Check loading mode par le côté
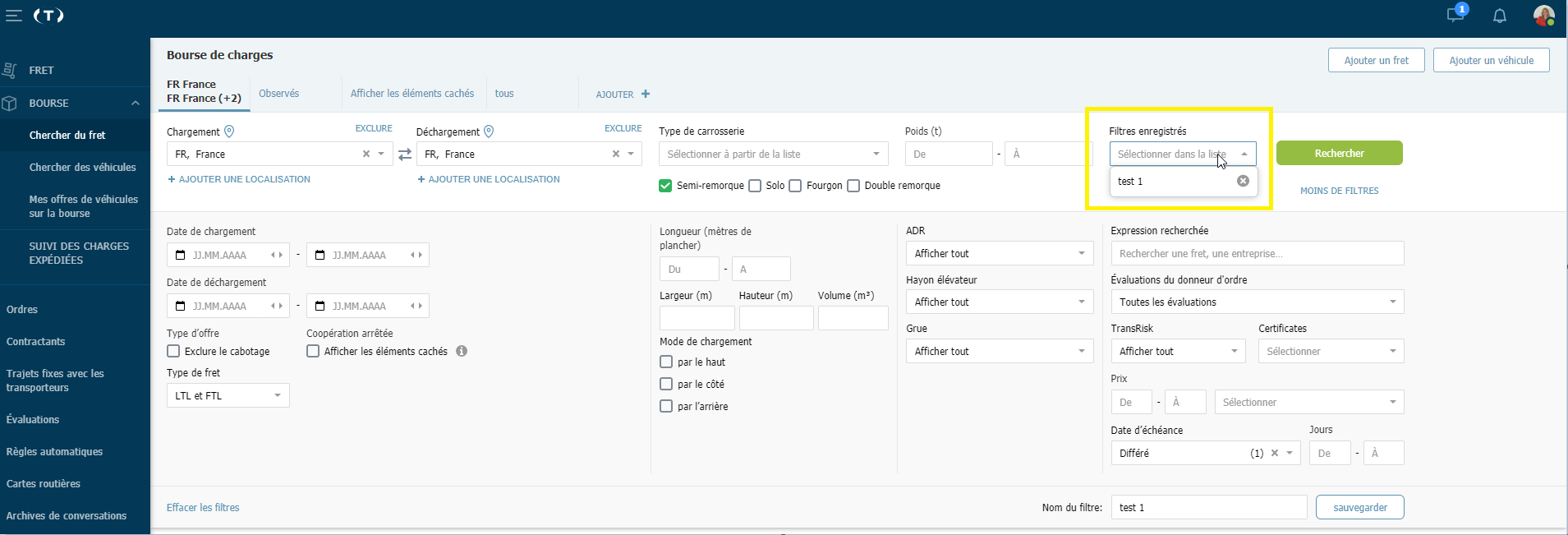 666,384
